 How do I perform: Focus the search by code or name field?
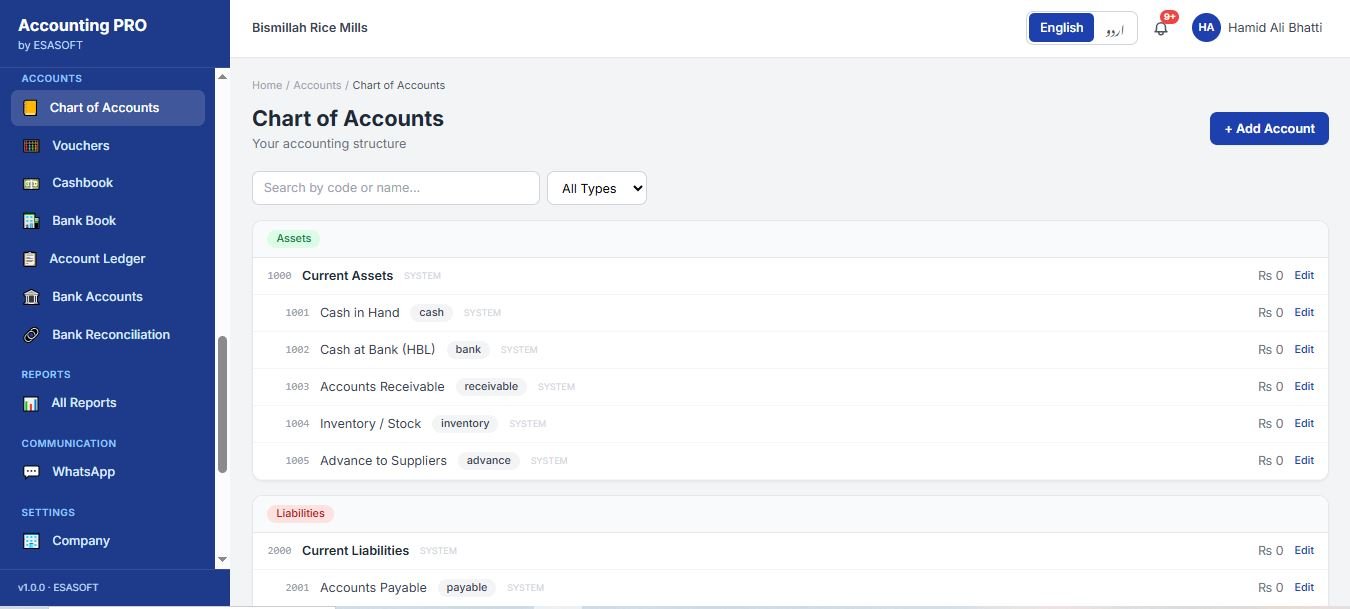click(396, 188)
